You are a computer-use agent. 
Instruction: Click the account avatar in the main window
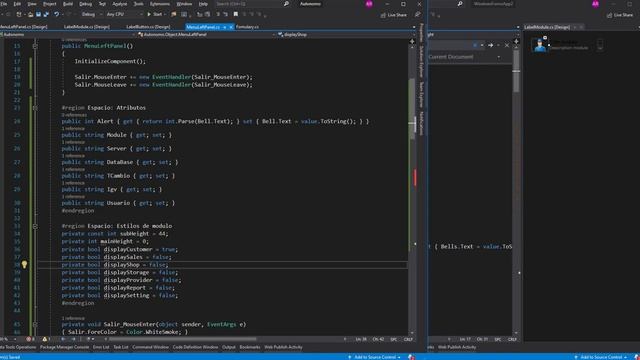tap(369, 4)
